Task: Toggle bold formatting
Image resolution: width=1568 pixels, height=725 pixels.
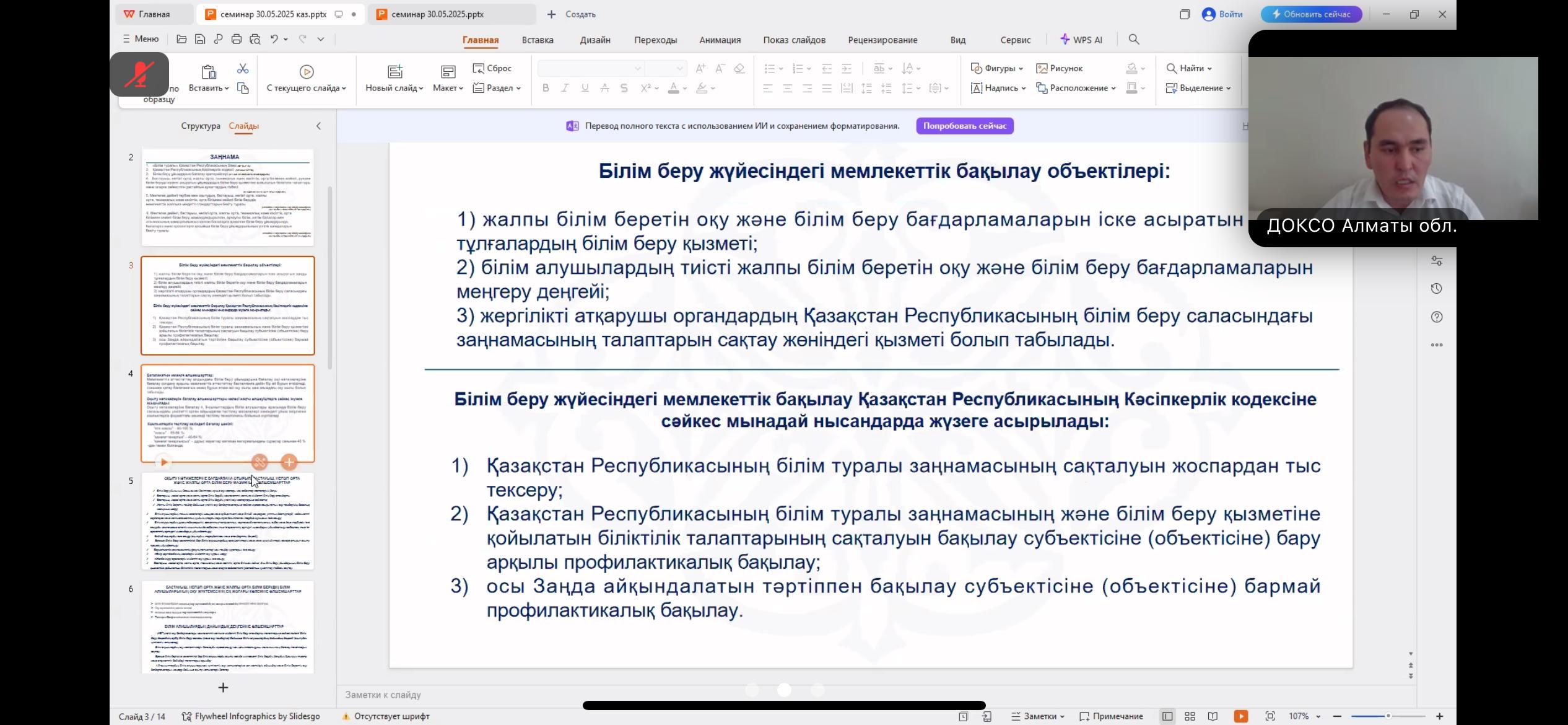Action: point(546,88)
